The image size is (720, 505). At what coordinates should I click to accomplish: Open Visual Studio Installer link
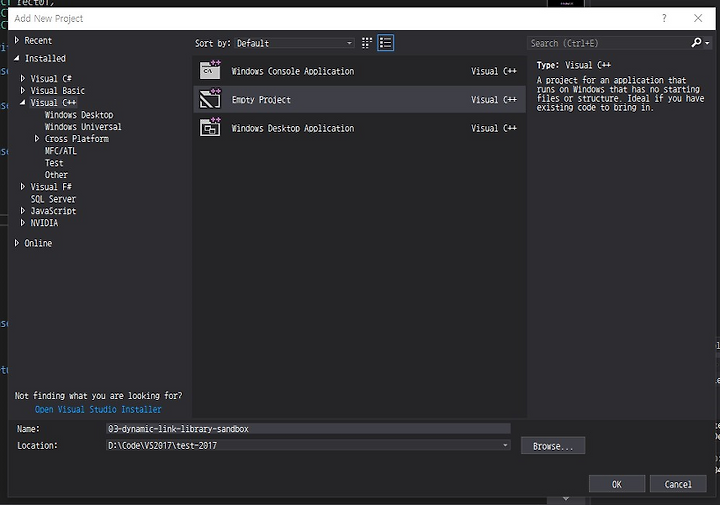point(98,409)
